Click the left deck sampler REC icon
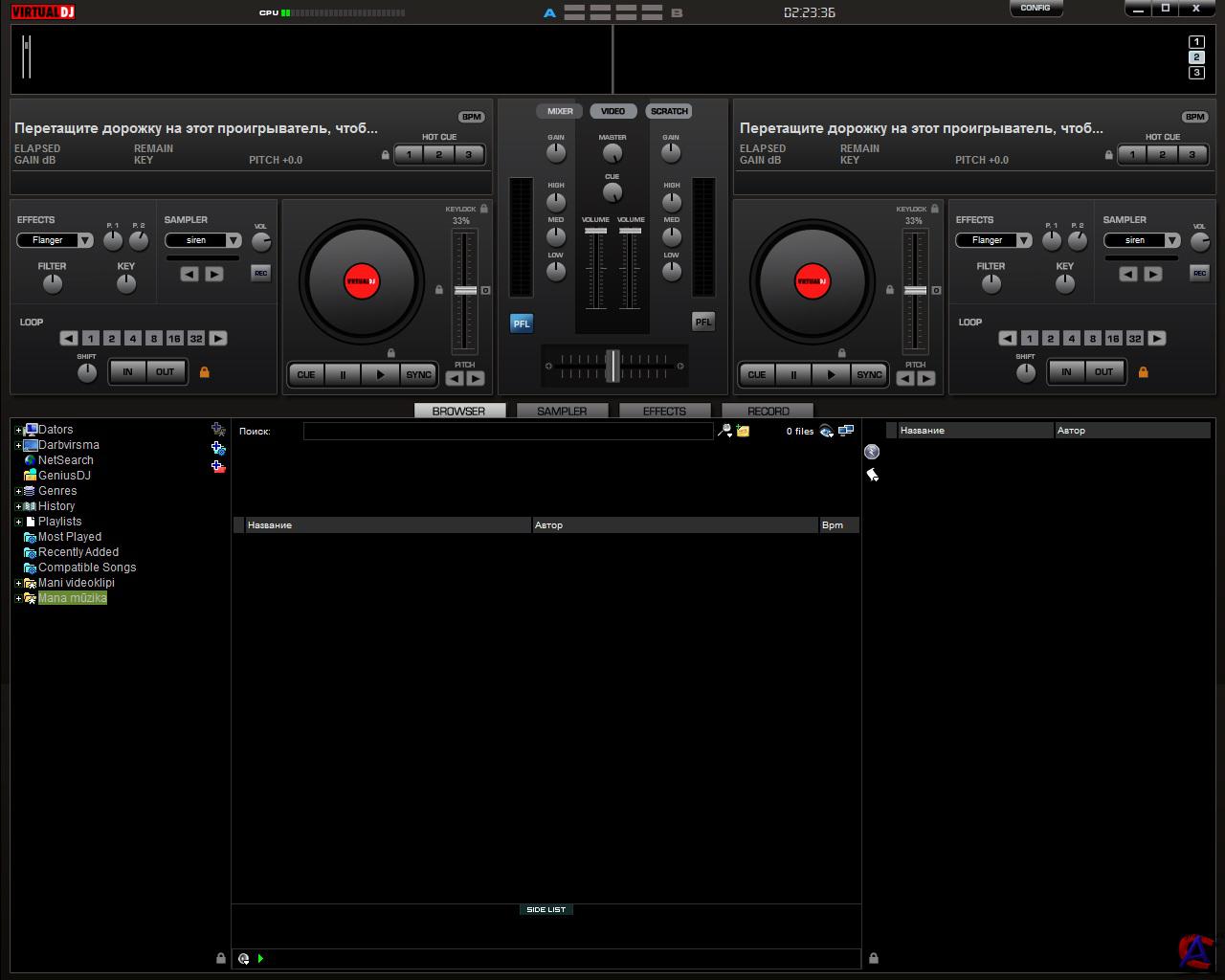Screen dimensions: 1225x980 [260, 274]
